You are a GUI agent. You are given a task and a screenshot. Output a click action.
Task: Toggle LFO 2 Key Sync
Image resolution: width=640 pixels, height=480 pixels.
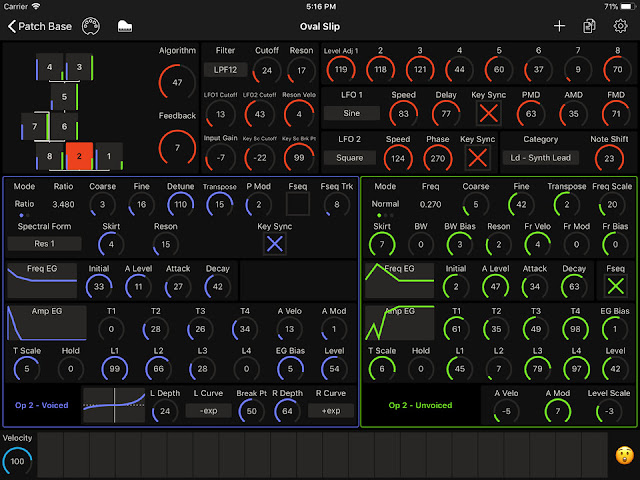click(477, 158)
